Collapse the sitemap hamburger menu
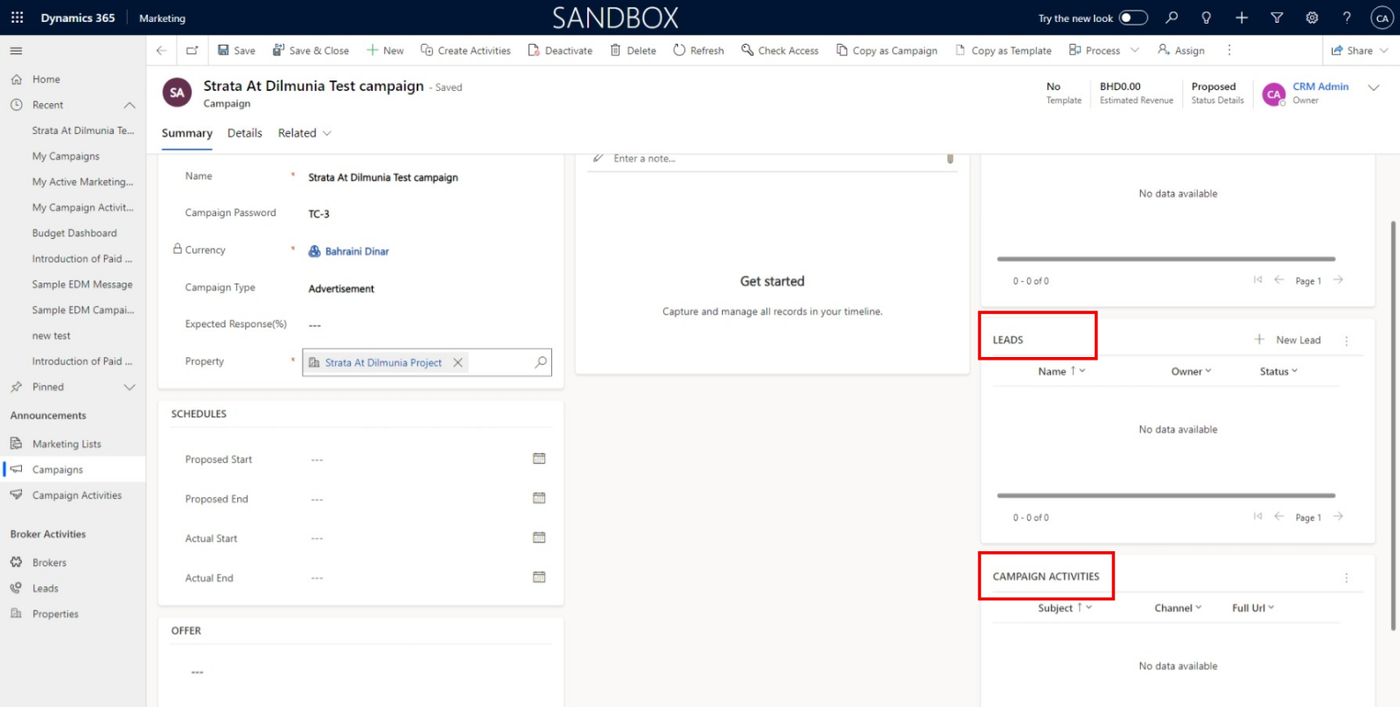Image resolution: width=1400 pixels, height=707 pixels. (16, 51)
